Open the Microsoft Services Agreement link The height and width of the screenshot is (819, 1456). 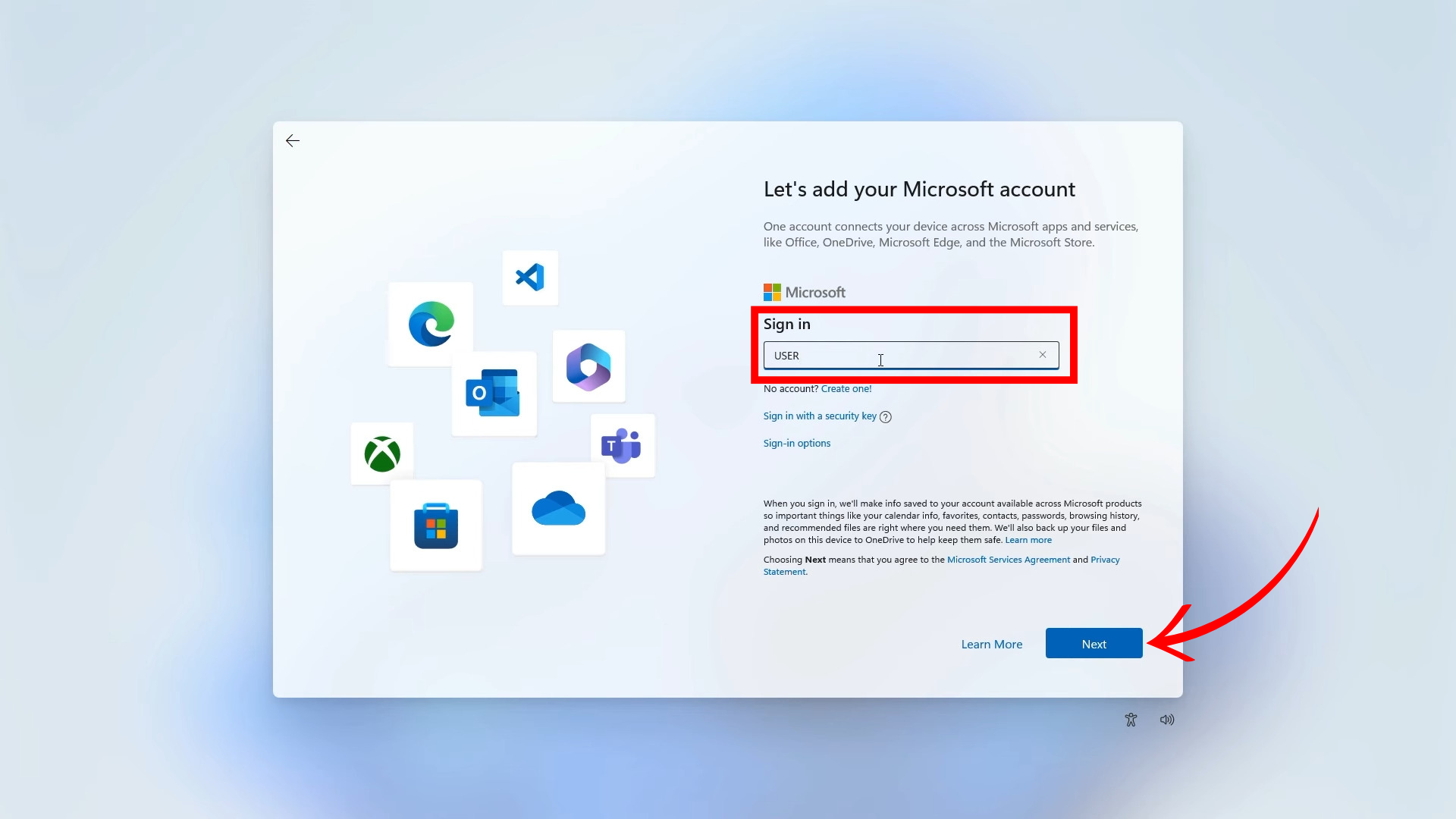[1008, 560]
